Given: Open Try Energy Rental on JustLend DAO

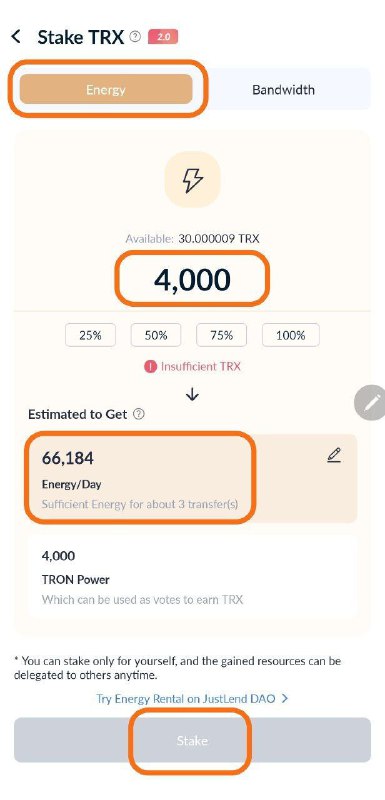Looking at the screenshot, I should [186, 698].
